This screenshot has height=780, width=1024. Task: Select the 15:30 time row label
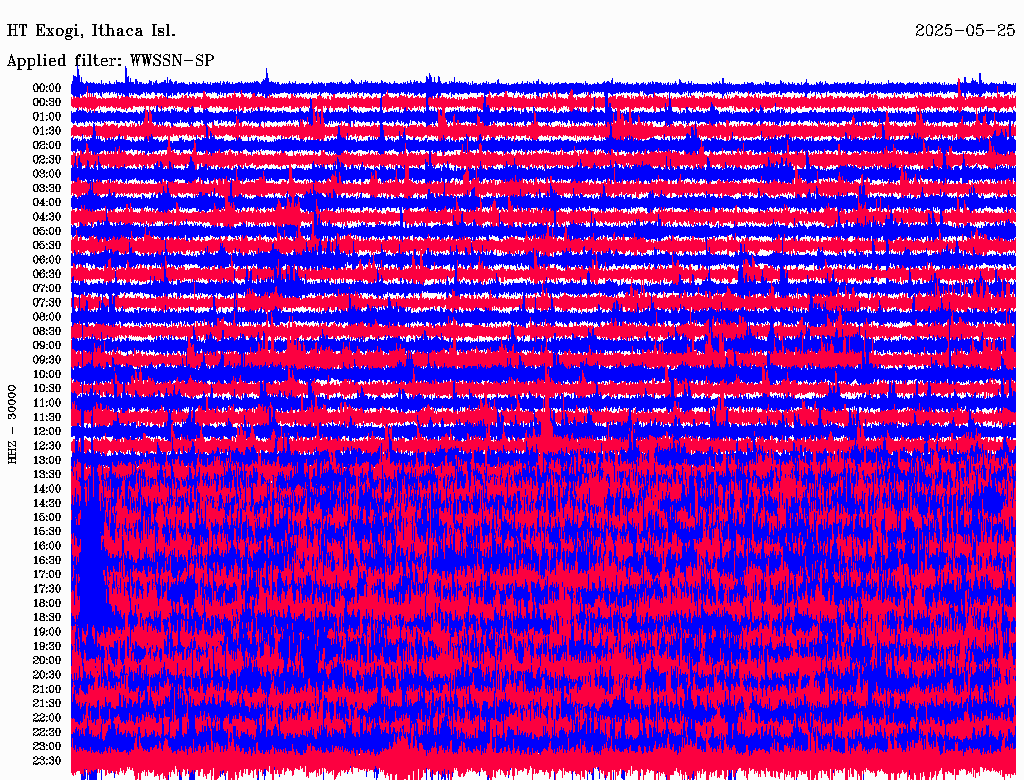pyautogui.click(x=47, y=532)
